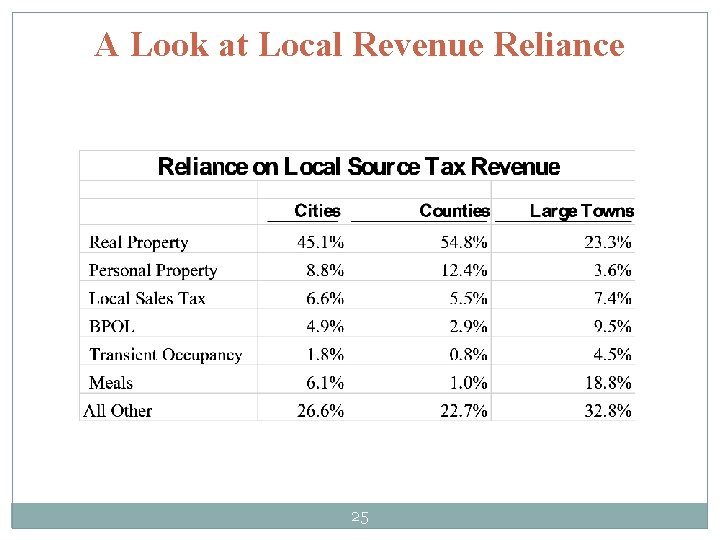Click the 22.7% All Other Counties value
The width and height of the screenshot is (720, 540).
(464, 411)
